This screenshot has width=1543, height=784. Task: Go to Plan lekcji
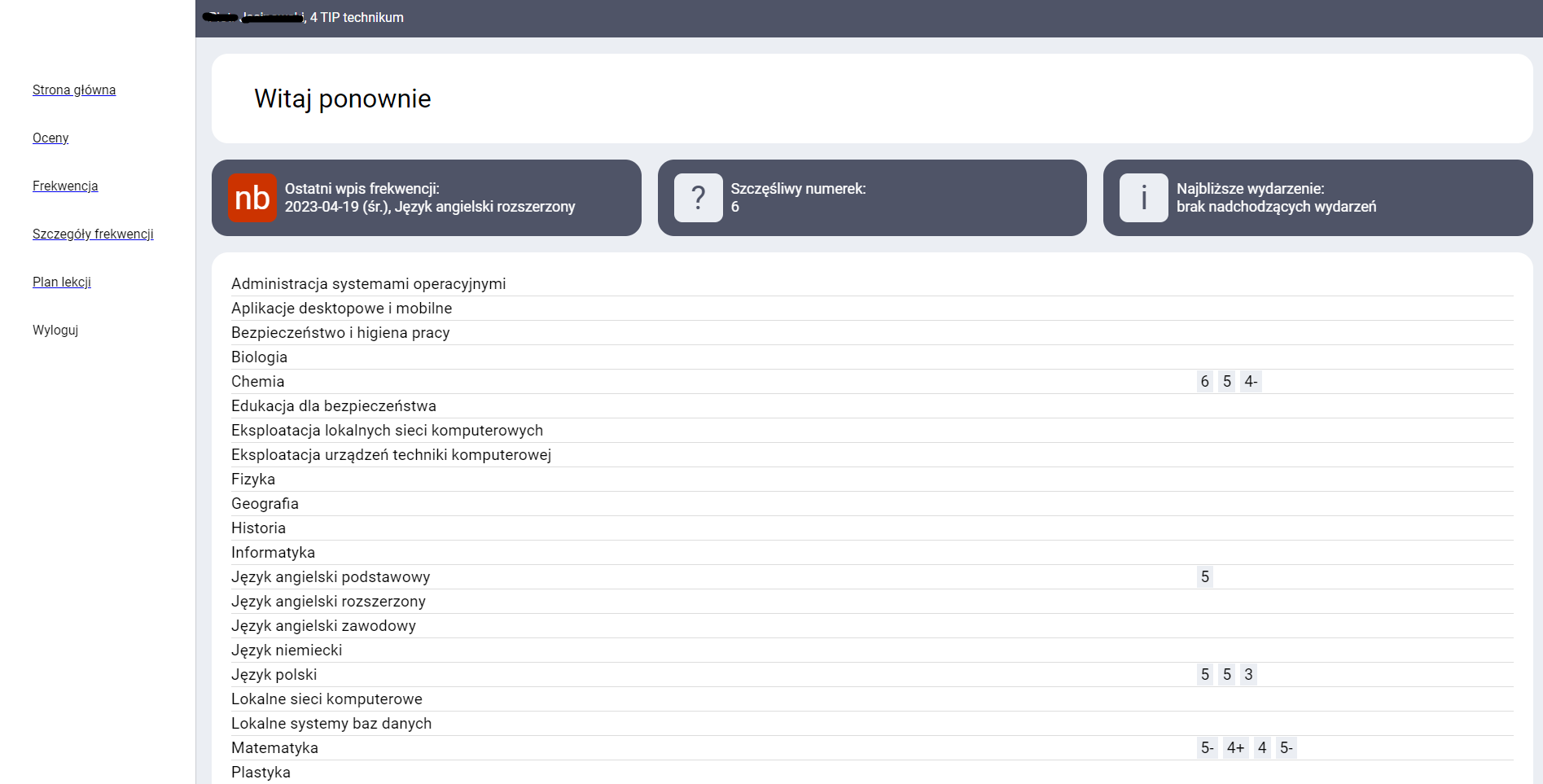[x=62, y=282]
